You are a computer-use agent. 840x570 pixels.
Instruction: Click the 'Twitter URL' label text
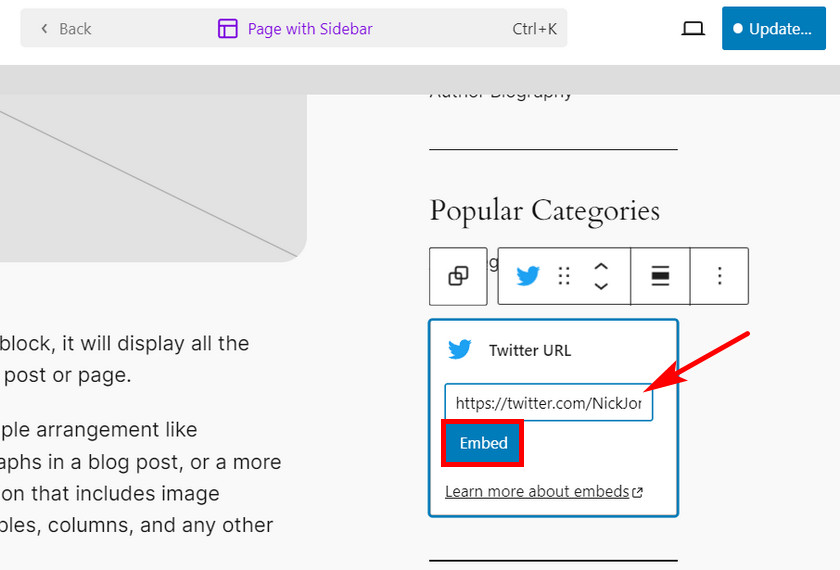point(530,350)
